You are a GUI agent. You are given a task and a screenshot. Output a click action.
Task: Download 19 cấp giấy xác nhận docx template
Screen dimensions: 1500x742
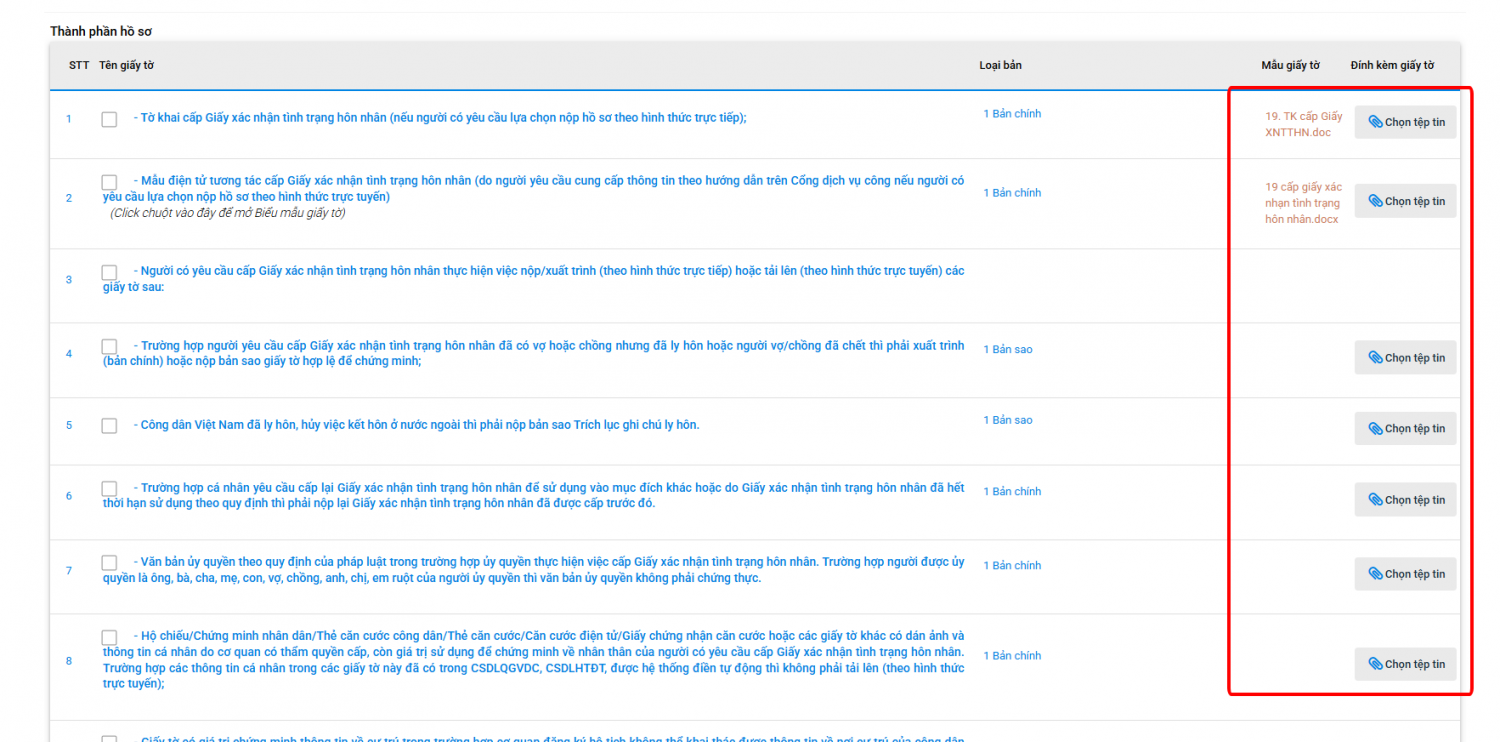(1302, 203)
